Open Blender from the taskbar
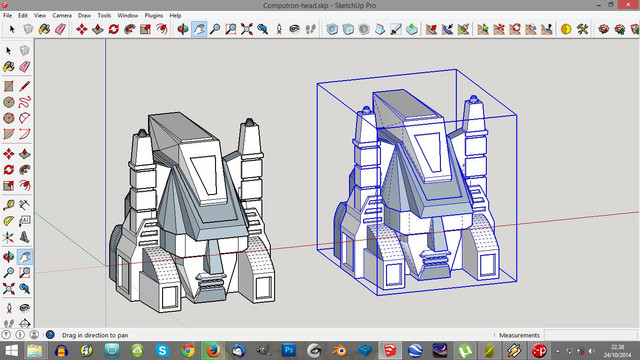640x360 pixels. point(339,351)
